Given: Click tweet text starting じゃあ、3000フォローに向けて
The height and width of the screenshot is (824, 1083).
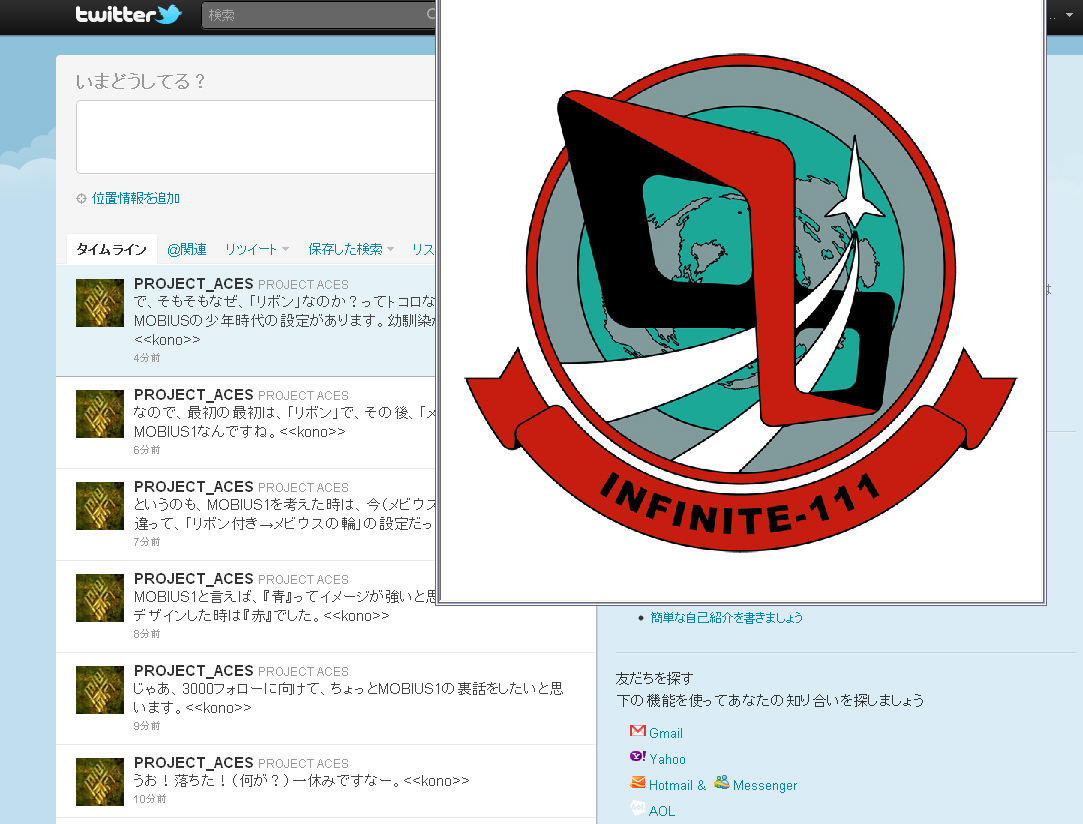Looking at the screenshot, I should point(348,698).
